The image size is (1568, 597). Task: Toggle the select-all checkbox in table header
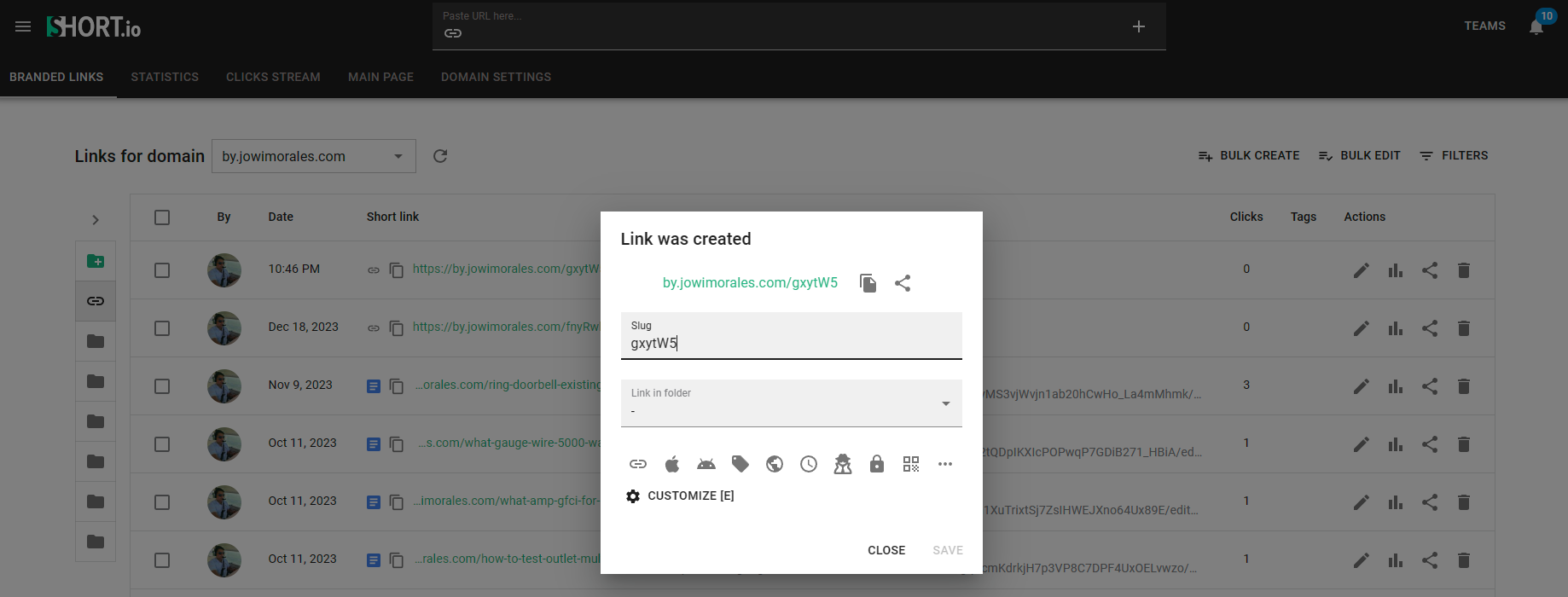[x=162, y=217]
